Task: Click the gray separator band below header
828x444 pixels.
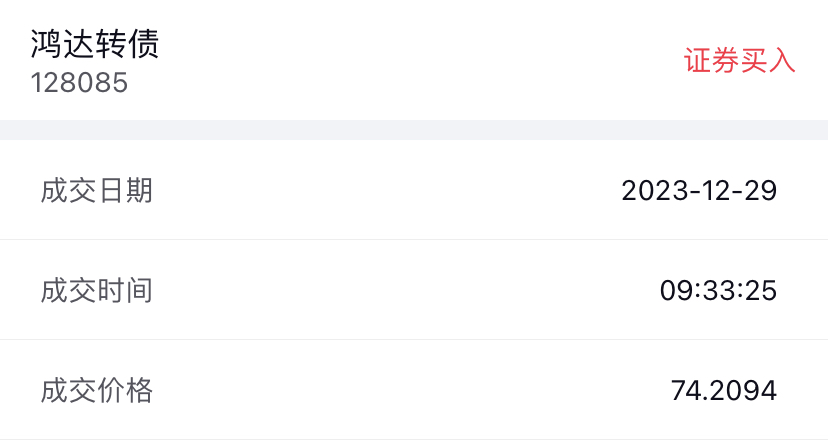Action: (414, 130)
